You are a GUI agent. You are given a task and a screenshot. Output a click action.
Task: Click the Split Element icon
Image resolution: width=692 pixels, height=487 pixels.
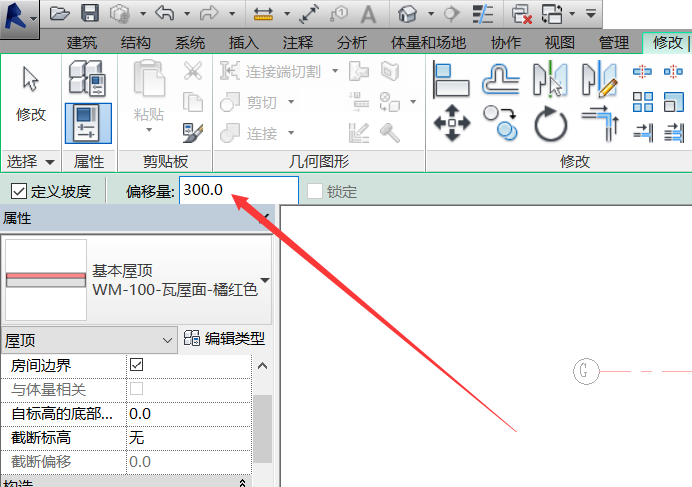coord(642,72)
